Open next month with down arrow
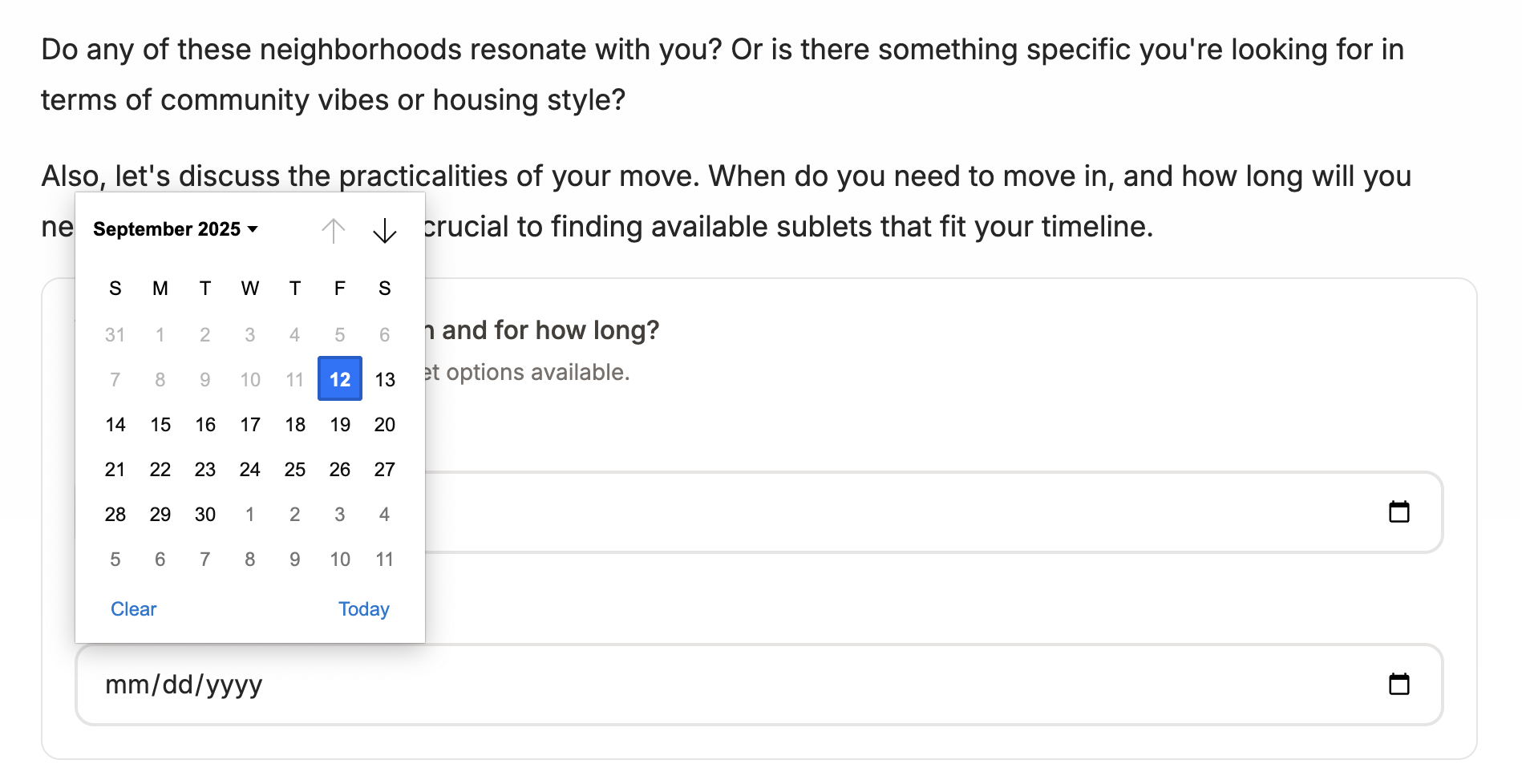 (384, 232)
